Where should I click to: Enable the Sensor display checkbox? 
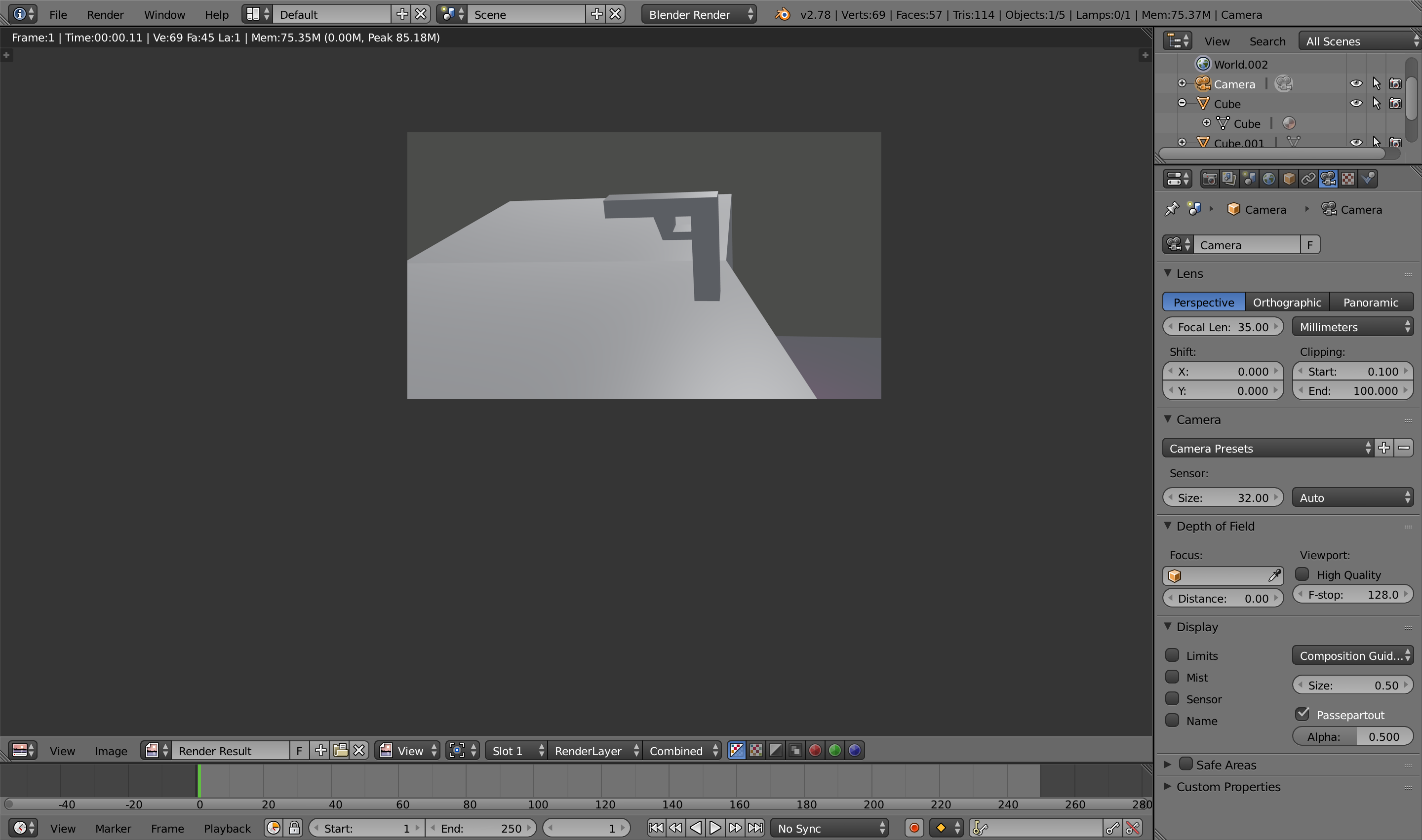(x=1172, y=698)
